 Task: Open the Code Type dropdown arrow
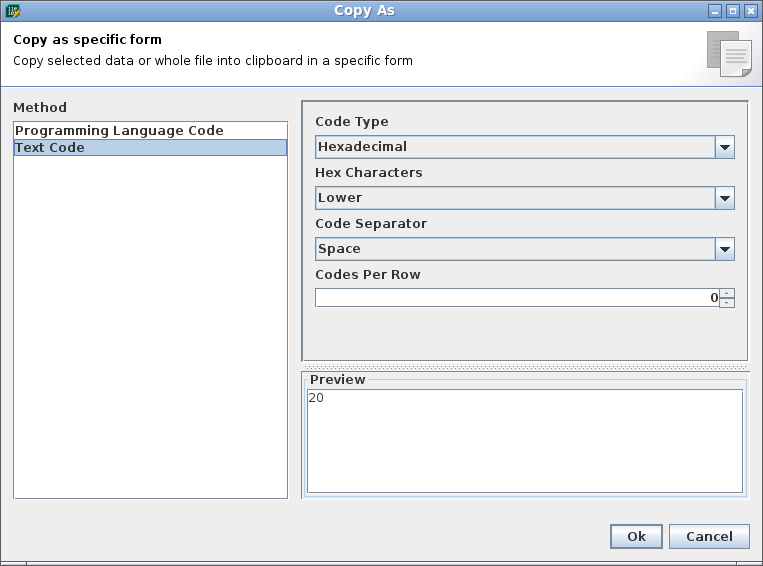(x=725, y=147)
